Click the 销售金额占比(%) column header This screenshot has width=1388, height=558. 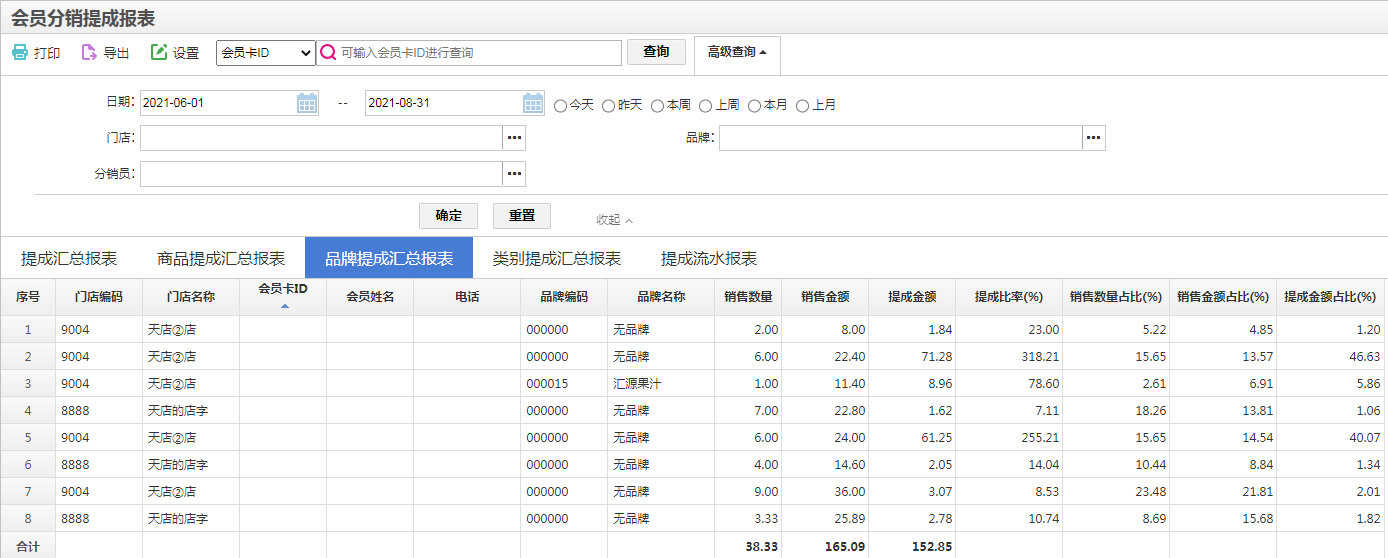[1223, 297]
